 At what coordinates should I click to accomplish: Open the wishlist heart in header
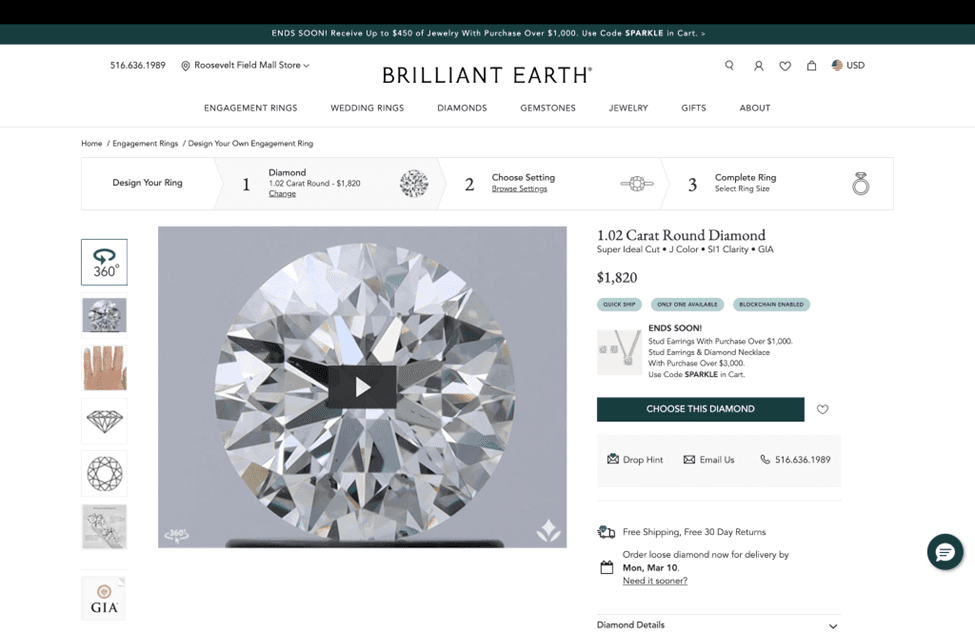point(785,65)
